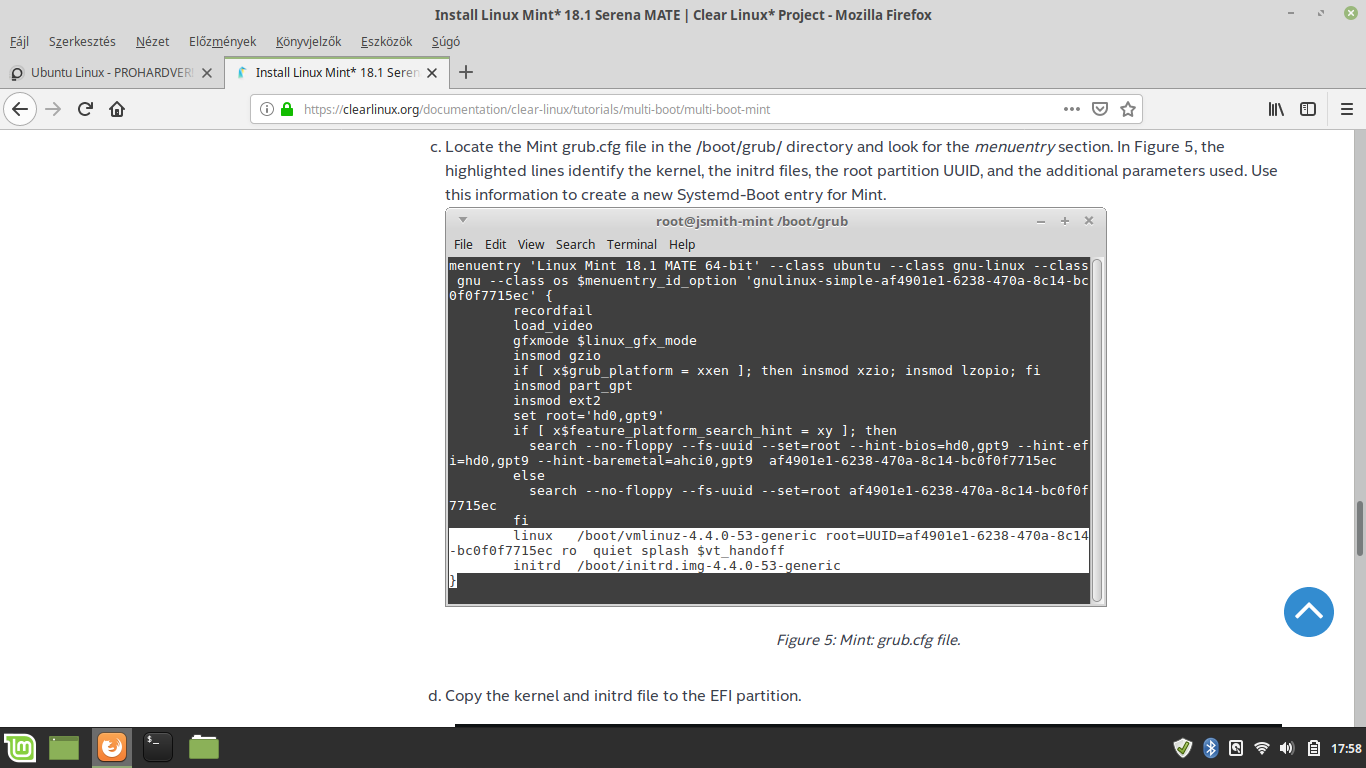The width and height of the screenshot is (1366, 768).
Task: Click the 'Locate the Mint grub.cfg file' paragraph
Action: [861, 170]
